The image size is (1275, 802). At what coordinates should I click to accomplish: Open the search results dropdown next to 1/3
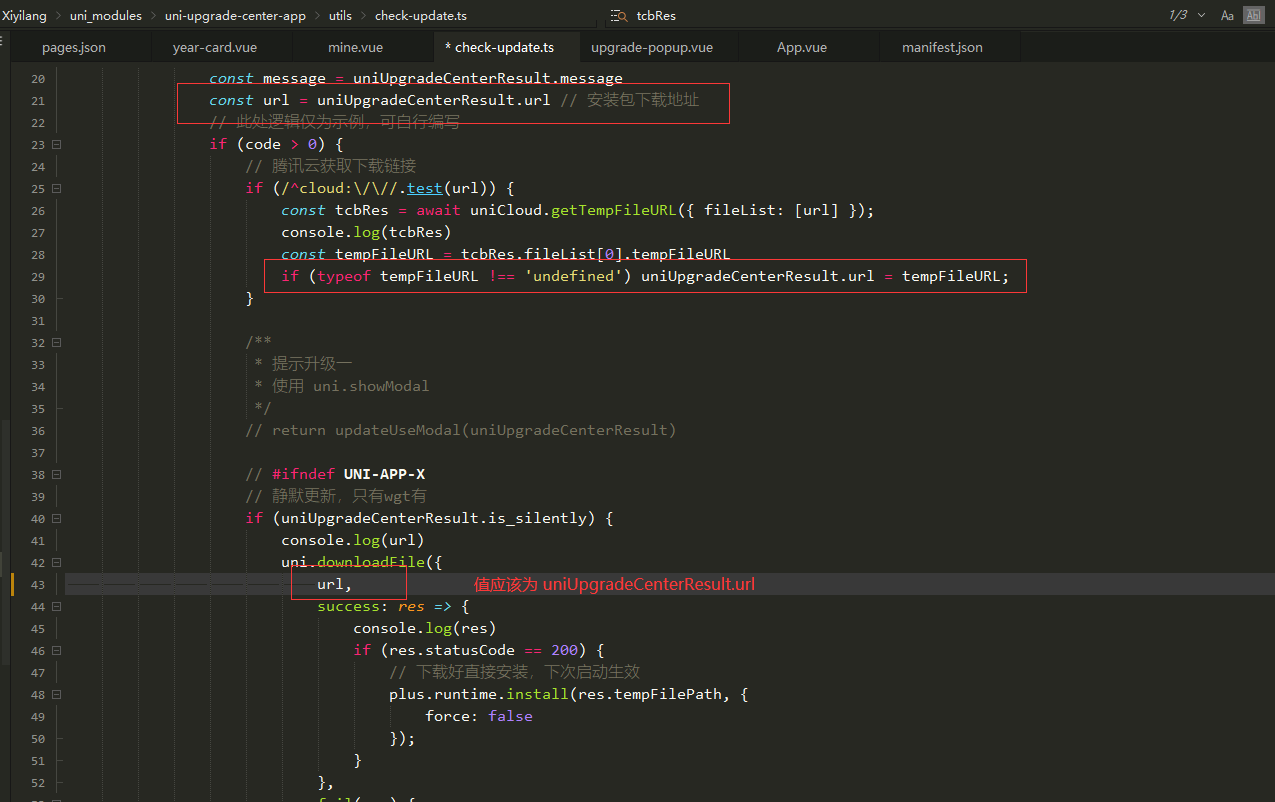[x=1201, y=16]
